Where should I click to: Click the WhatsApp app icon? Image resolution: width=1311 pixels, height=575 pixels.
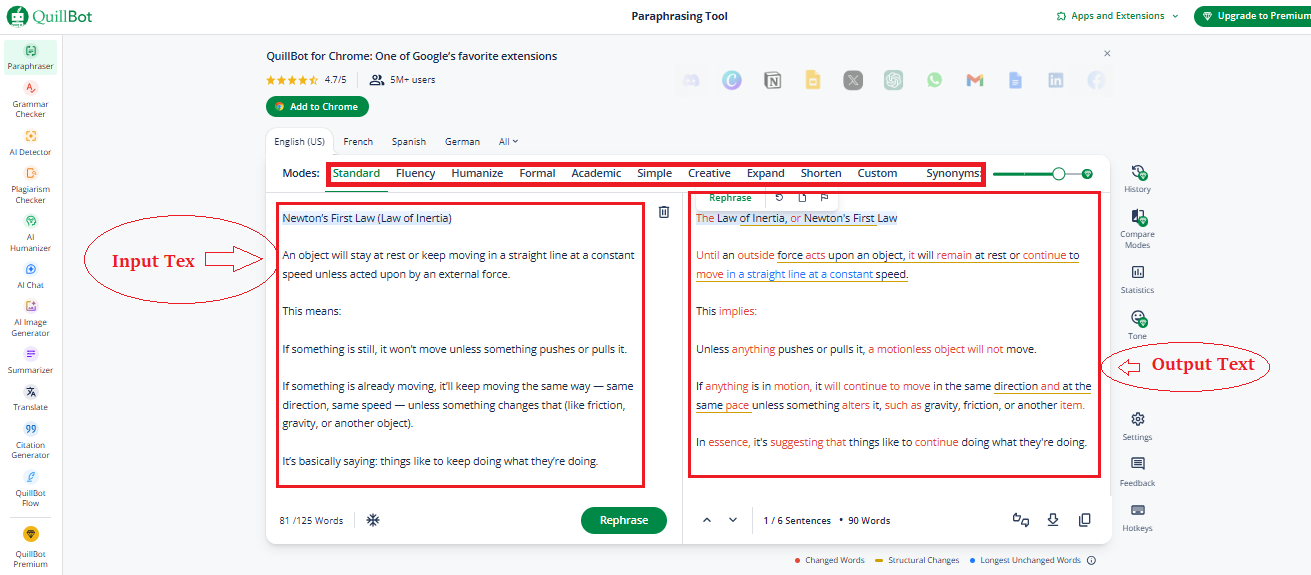(x=934, y=80)
